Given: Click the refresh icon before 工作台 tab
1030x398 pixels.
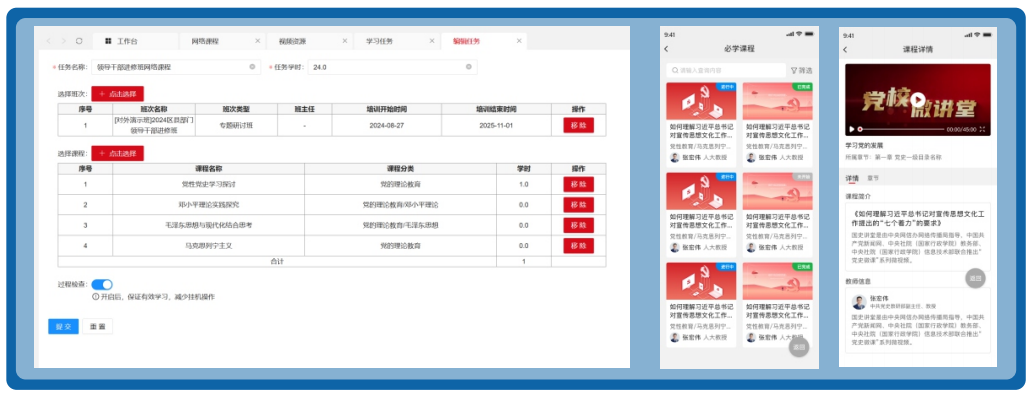Looking at the screenshot, I should (79, 41).
